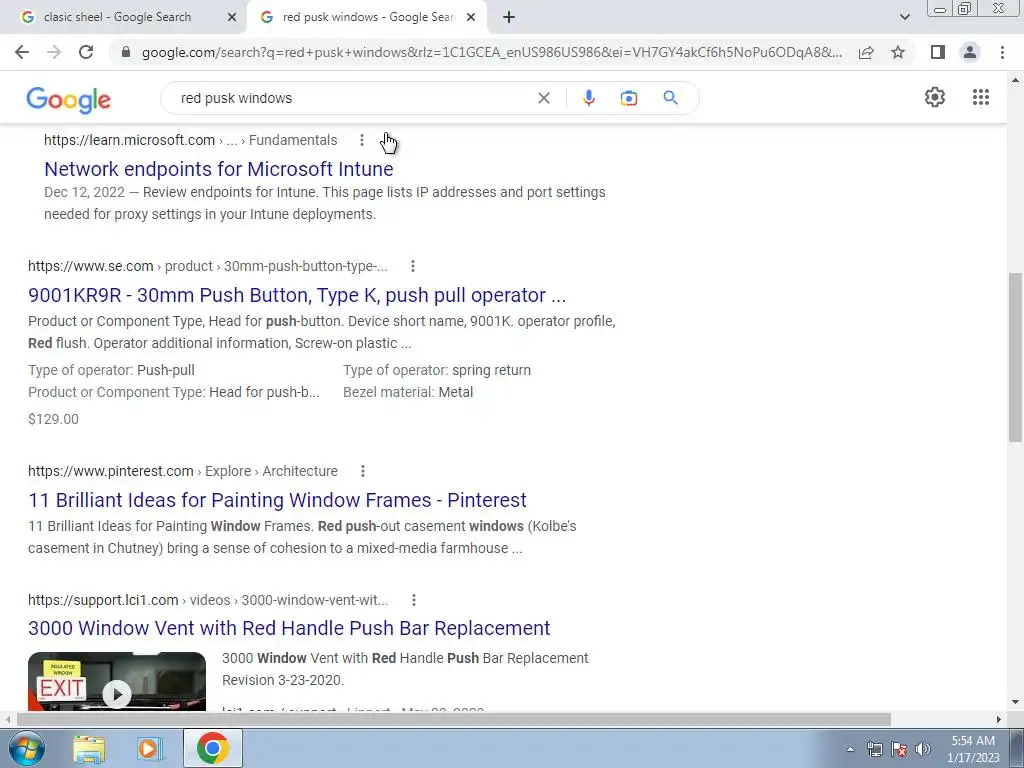Viewport: 1024px width, 768px height.
Task: Close the 'red pusk windows' tab
Action: tap(471, 18)
